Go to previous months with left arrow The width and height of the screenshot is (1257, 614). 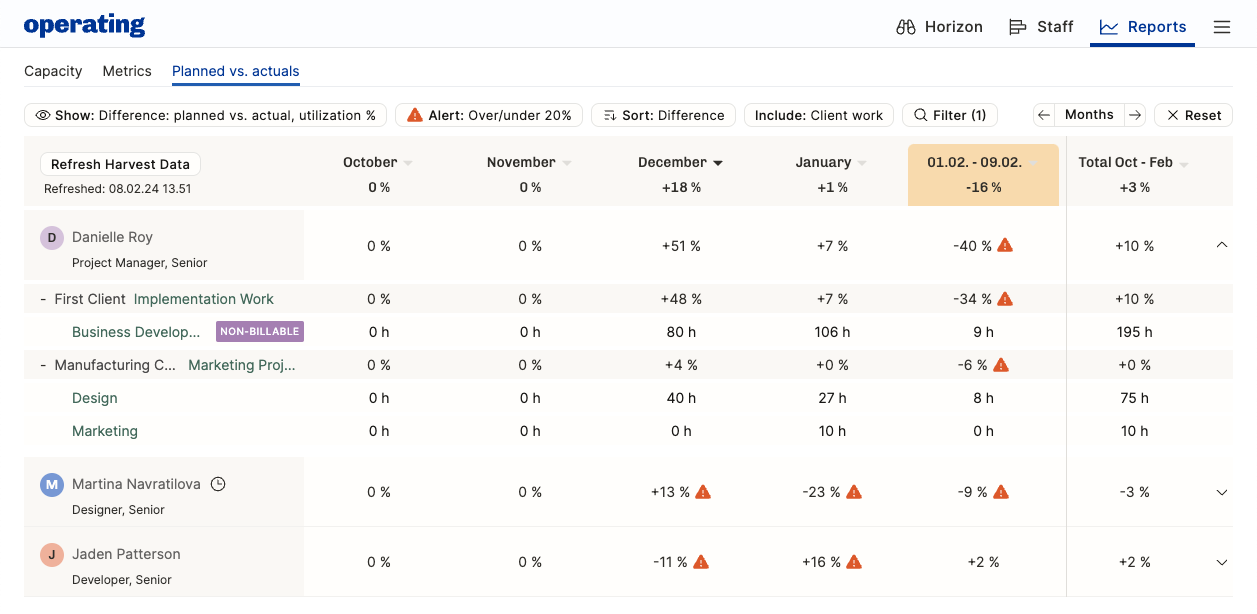(x=1044, y=115)
